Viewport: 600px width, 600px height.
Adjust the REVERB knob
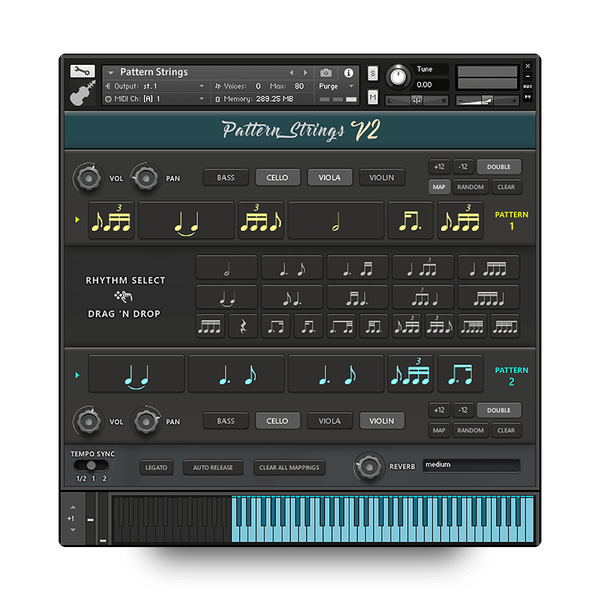[x=369, y=467]
